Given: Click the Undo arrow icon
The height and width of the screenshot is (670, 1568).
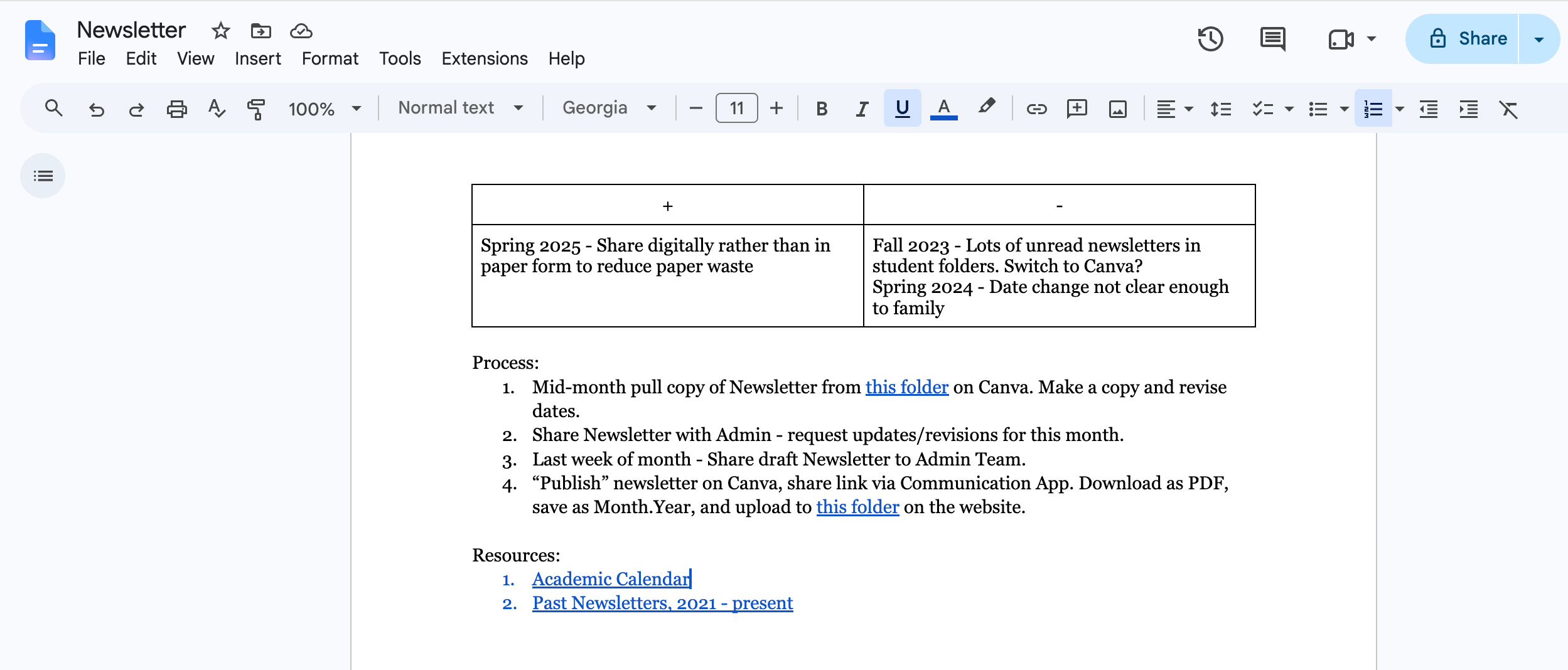Looking at the screenshot, I should click(x=96, y=109).
